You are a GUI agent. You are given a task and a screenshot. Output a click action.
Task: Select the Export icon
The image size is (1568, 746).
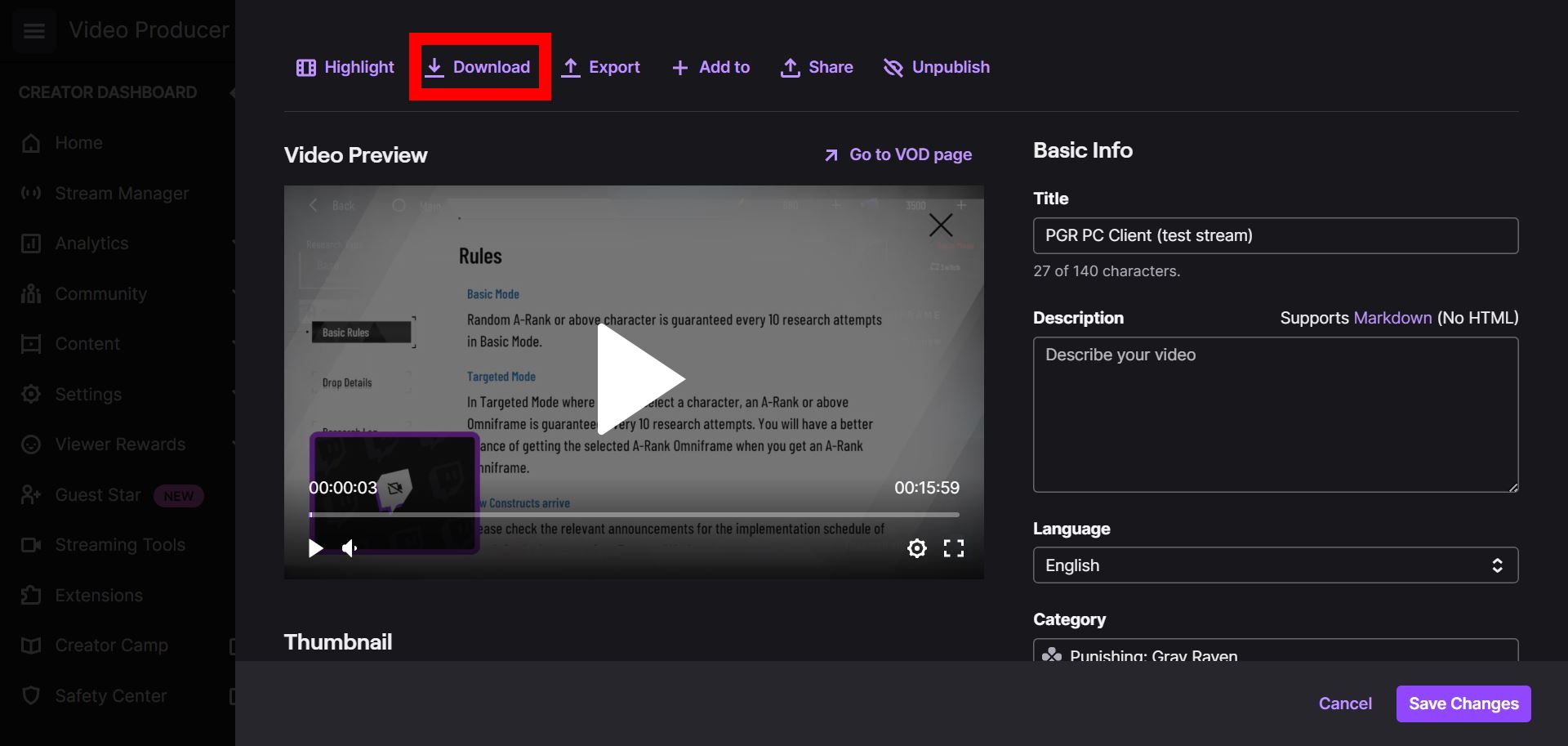(x=572, y=67)
